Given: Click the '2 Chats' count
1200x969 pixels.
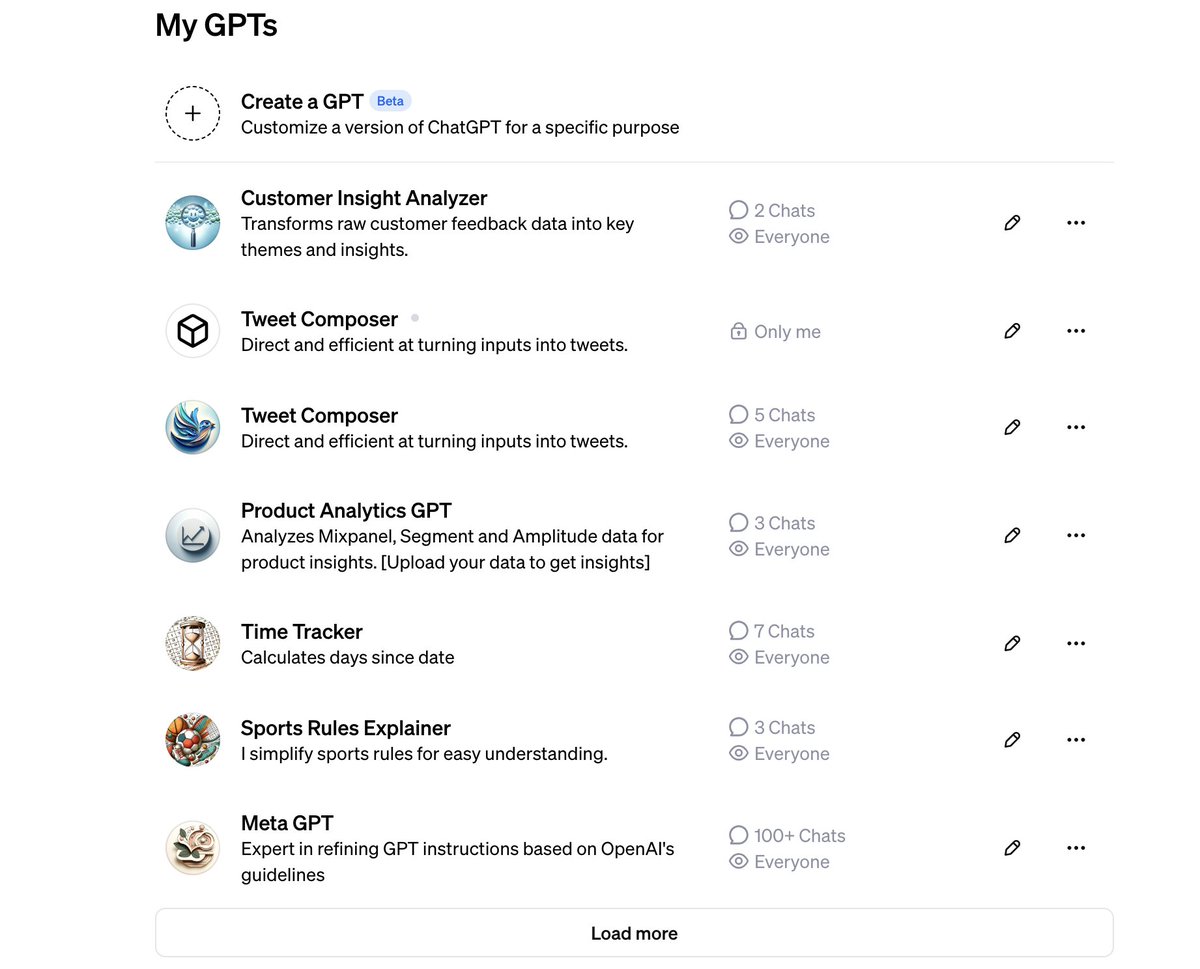Looking at the screenshot, I should [772, 210].
